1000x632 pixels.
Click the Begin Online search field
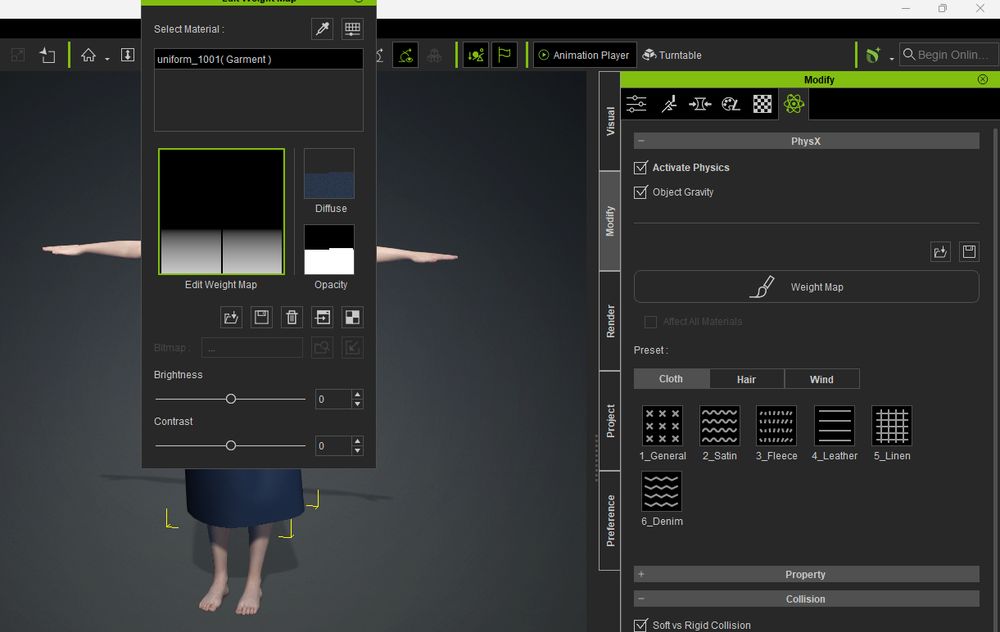click(949, 55)
